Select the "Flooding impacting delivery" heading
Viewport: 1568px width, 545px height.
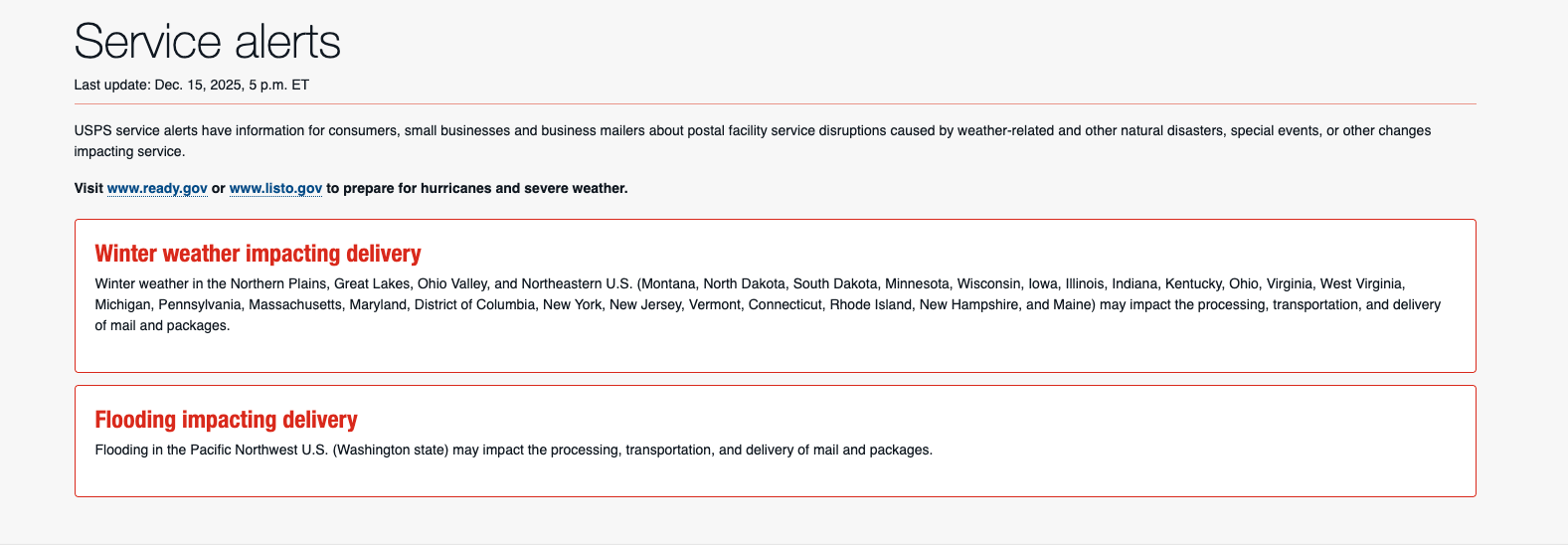click(226, 420)
